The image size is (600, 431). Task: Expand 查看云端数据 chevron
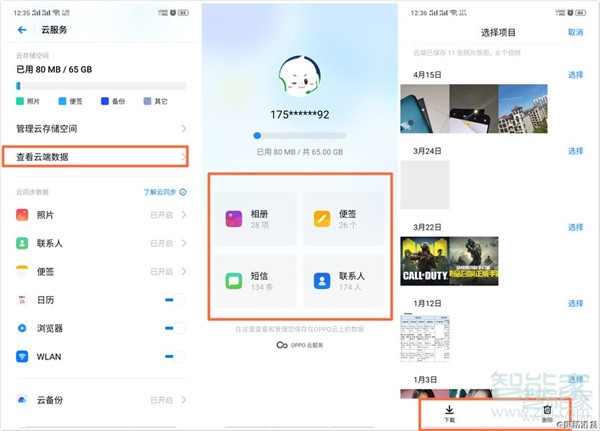pyautogui.click(x=183, y=157)
